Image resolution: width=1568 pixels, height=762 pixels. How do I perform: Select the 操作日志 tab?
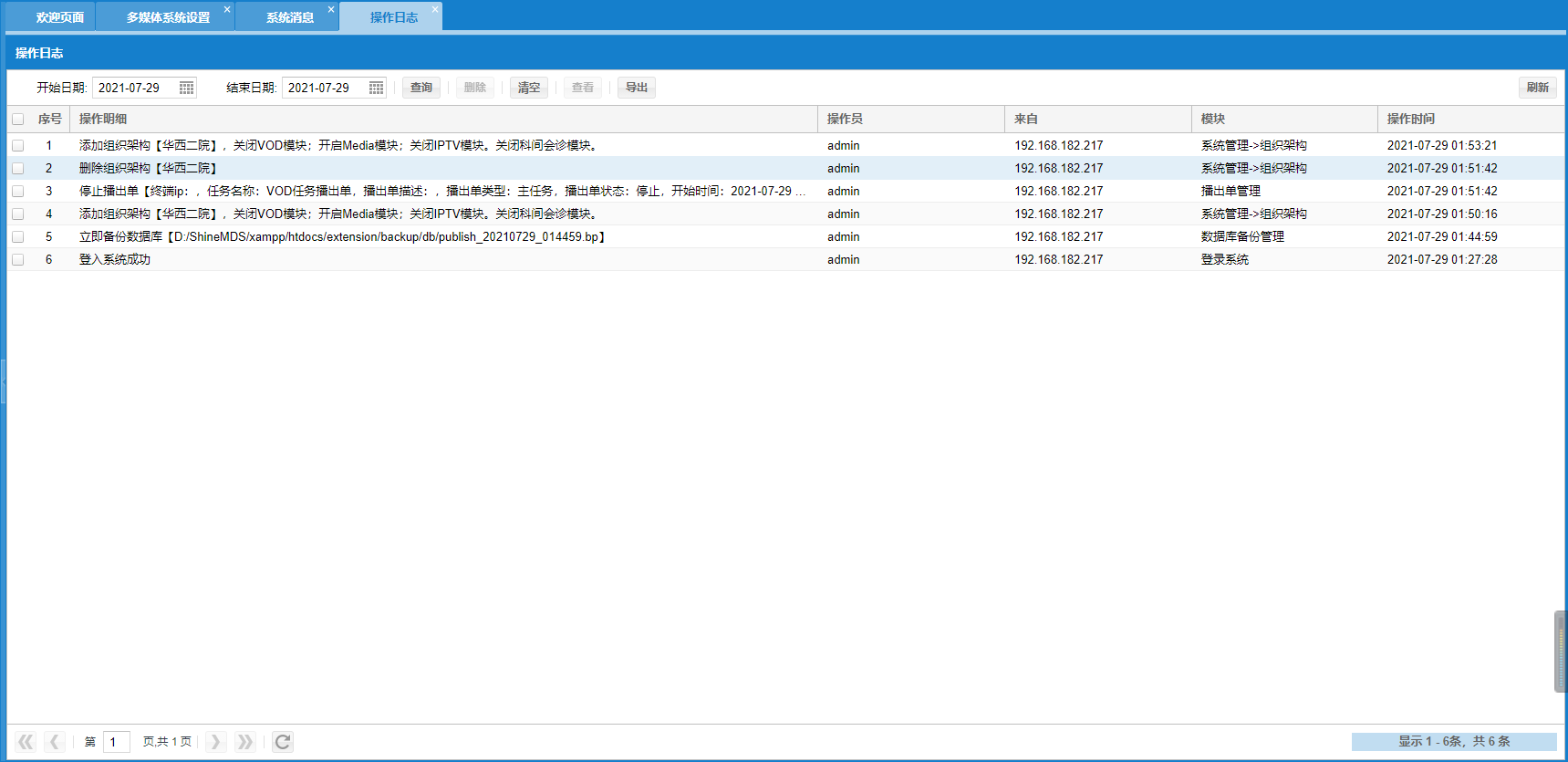point(393,17)
